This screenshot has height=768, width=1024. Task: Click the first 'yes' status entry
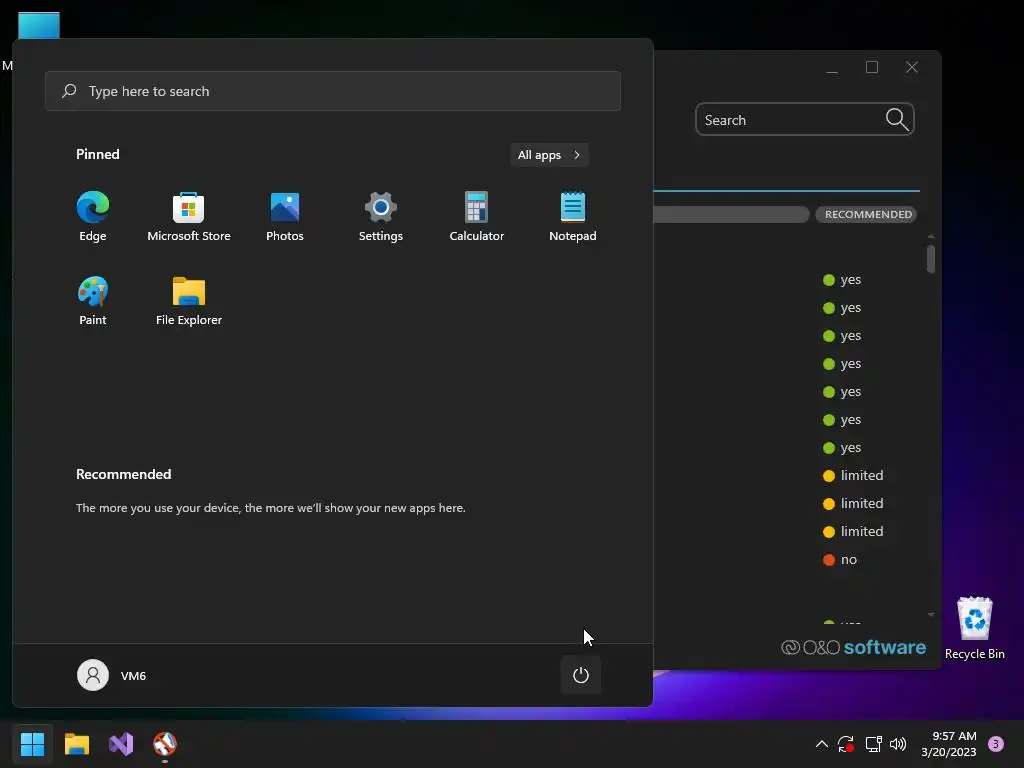point(842,280)
